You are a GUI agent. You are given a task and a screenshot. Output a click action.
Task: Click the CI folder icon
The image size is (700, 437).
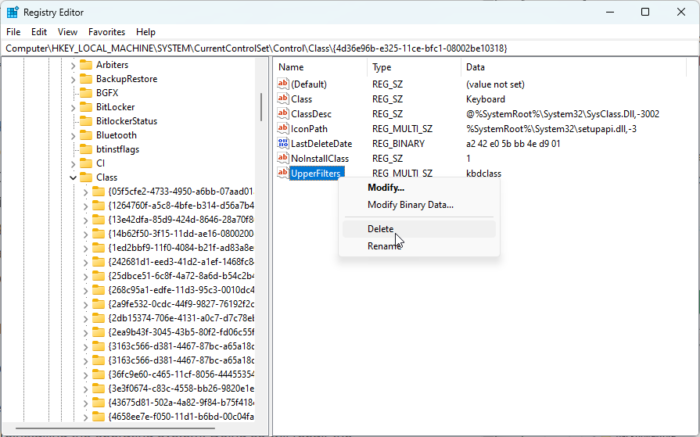pyautogui.click(x=86, y=163)
